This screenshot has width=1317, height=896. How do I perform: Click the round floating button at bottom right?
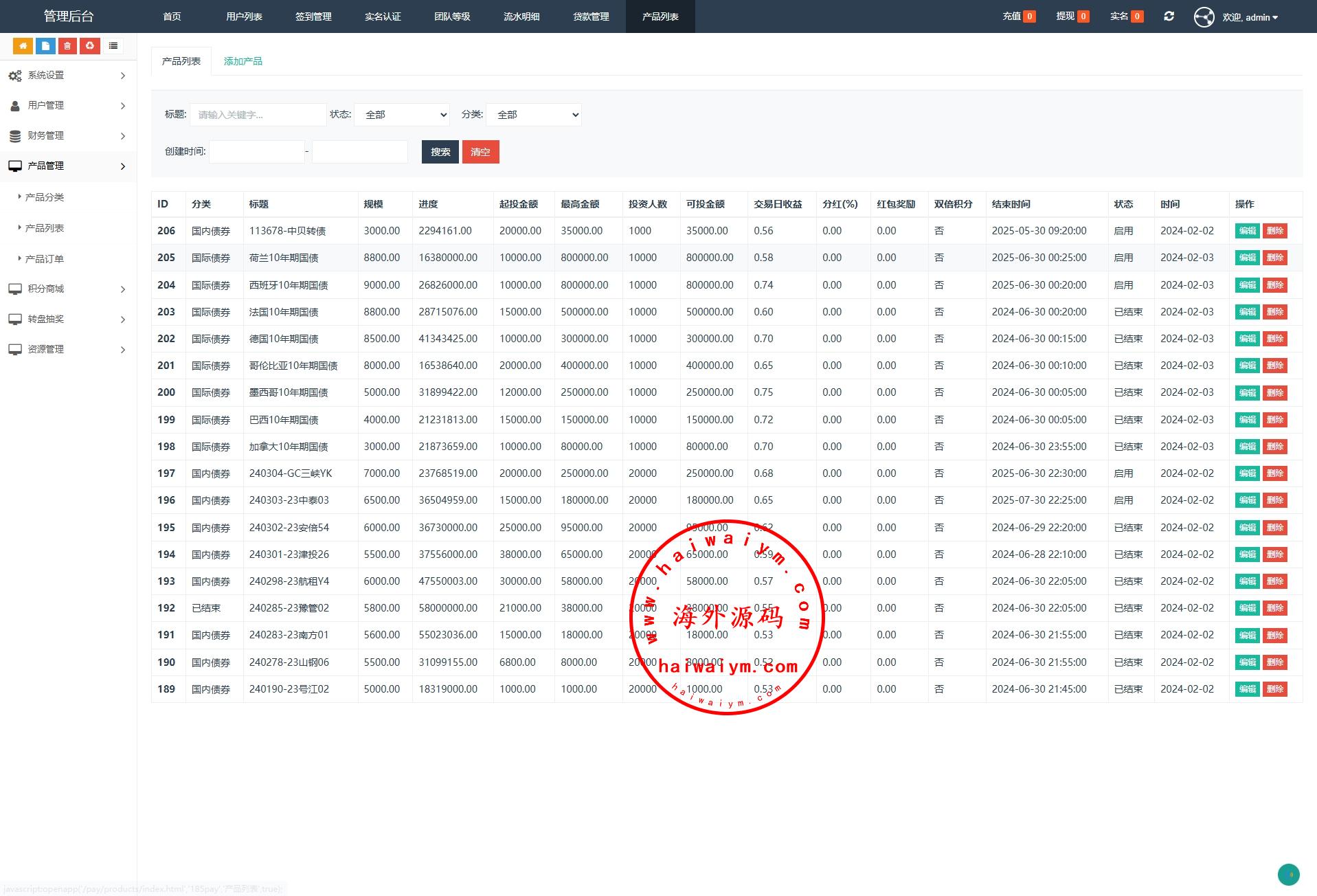[1288, 875]
